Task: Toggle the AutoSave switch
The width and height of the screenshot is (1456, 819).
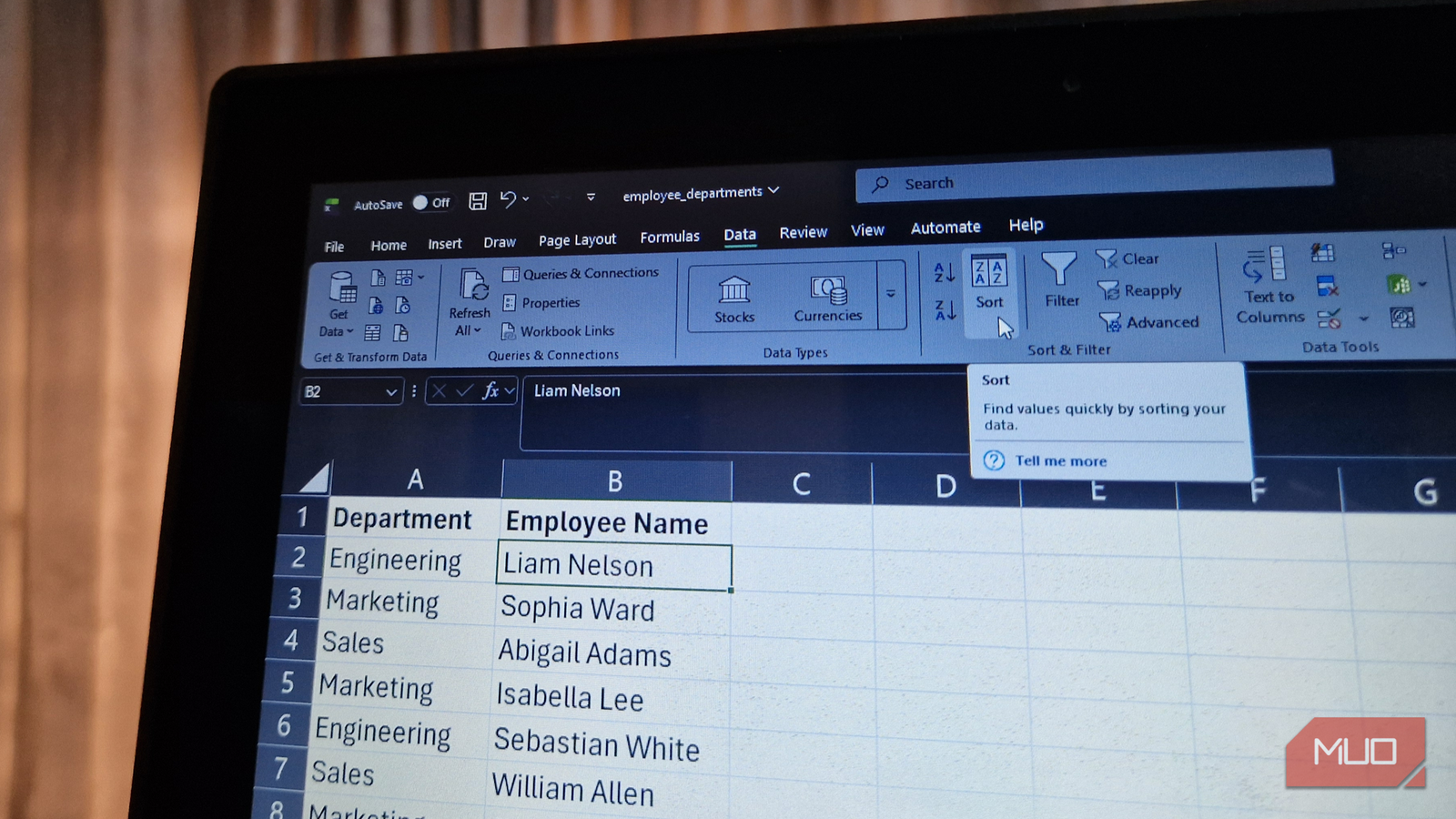Action: [431, 203]
